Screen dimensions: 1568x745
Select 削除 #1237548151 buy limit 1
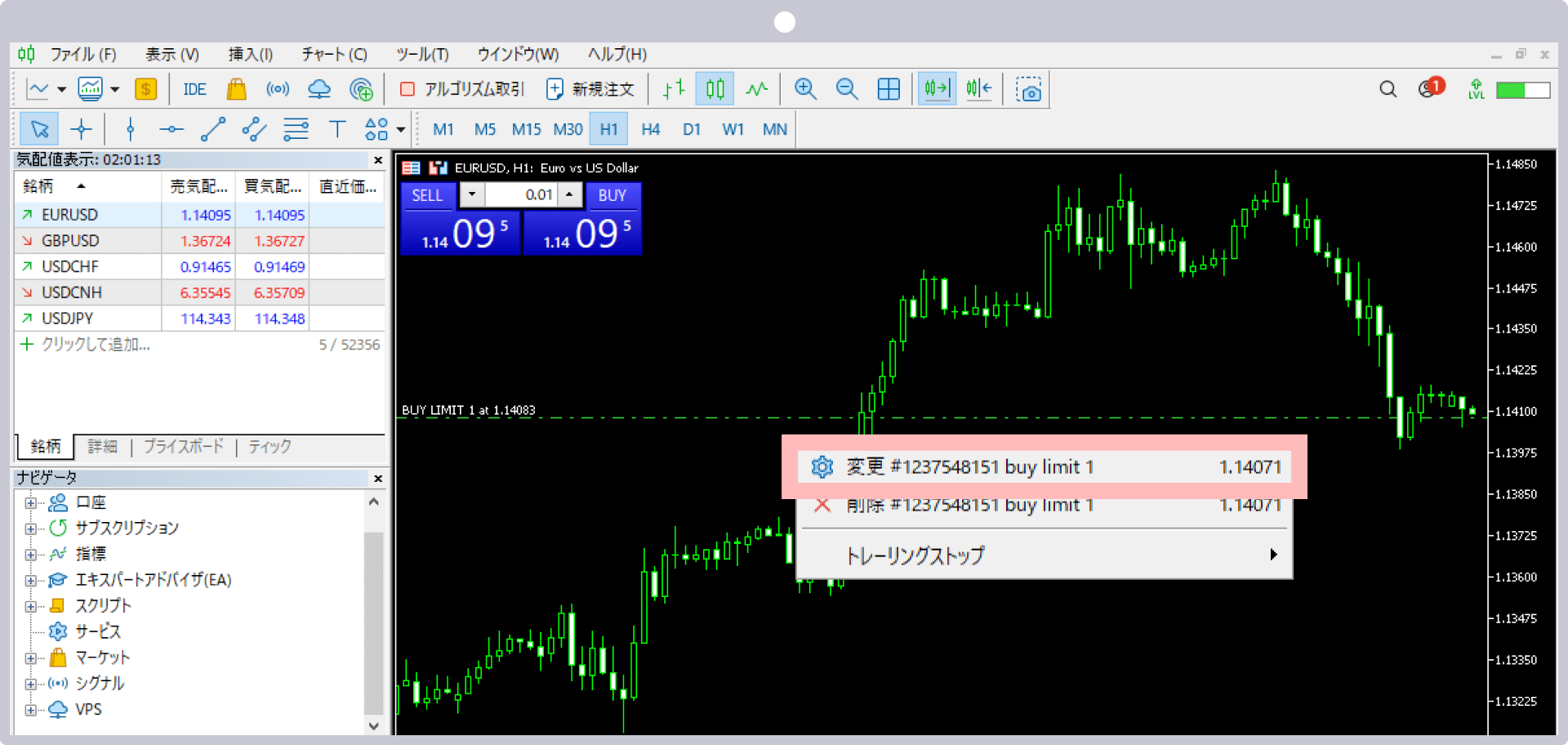pos(1045,505)
